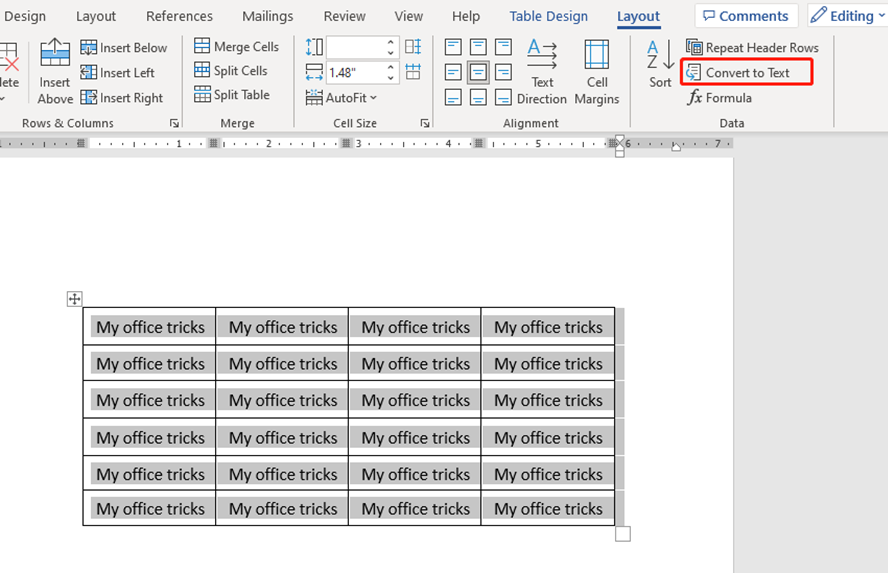Select Align Top Center

click(x=478, y=47)
